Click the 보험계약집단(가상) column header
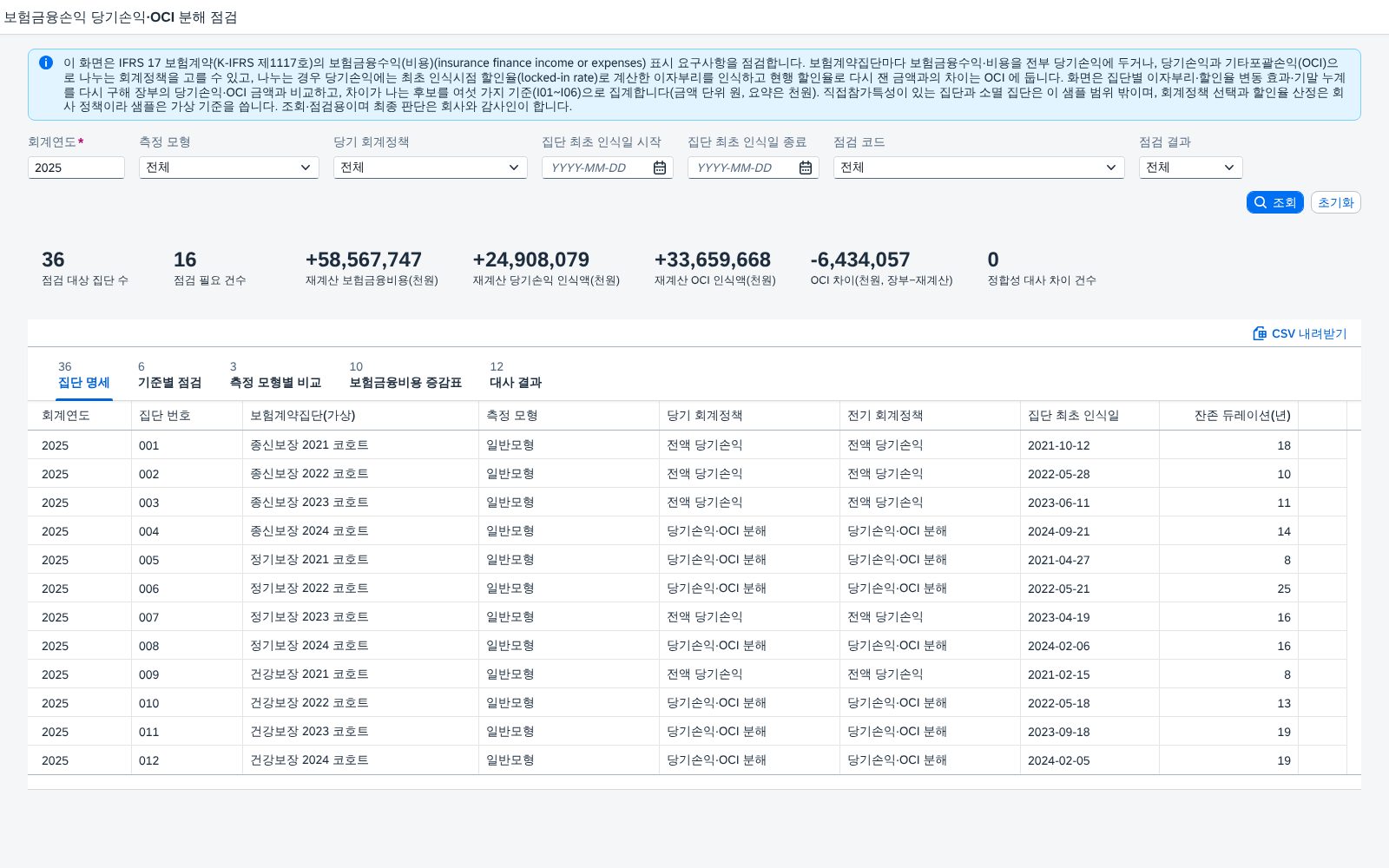The height and width of the screenshot is (868, 1389). point(361,416)
